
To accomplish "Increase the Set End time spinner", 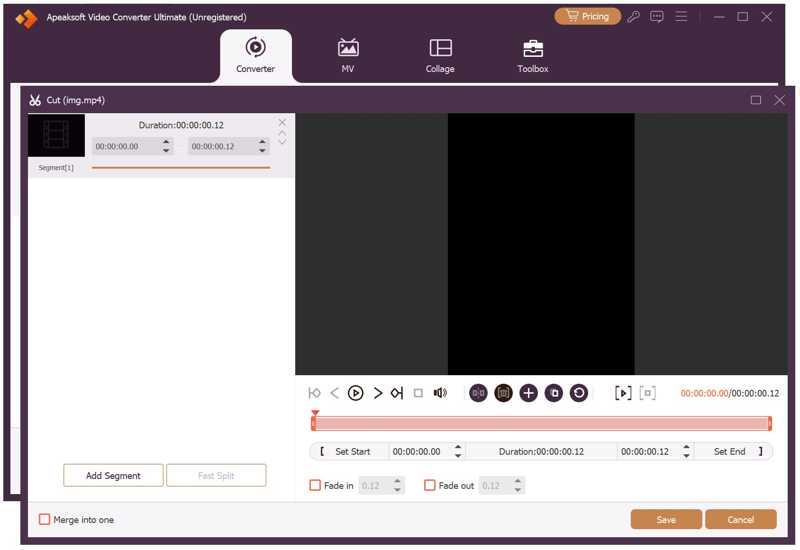I will click(x=686, y=447).
